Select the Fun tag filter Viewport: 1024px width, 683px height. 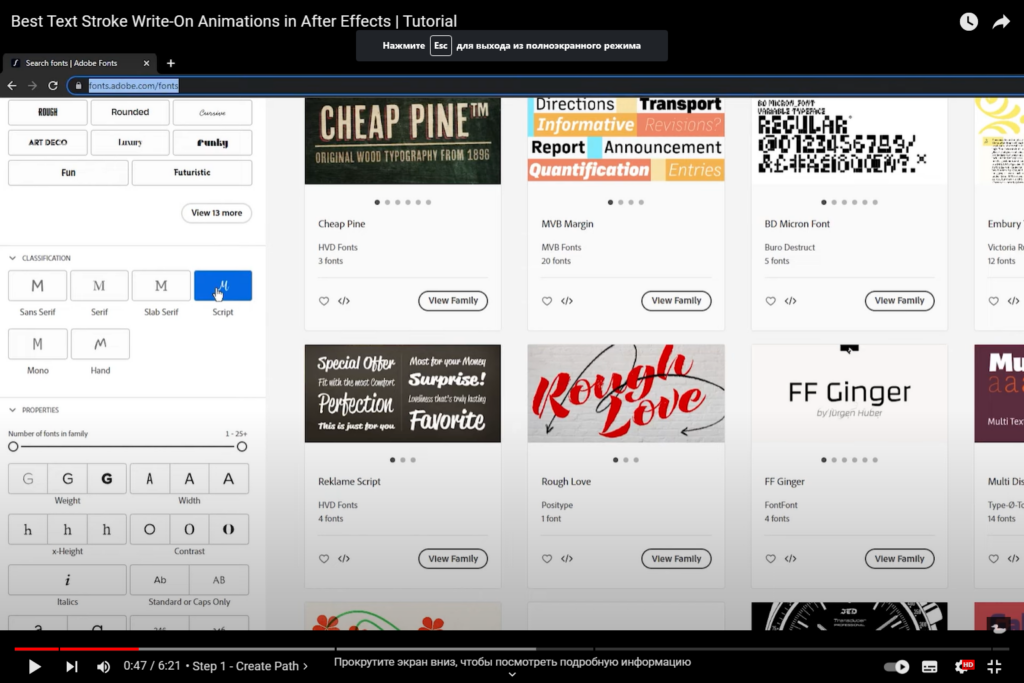(68, 172)
